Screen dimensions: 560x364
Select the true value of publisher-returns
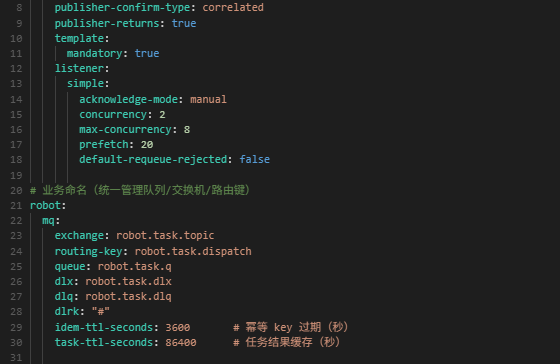[x=184, y=23]
